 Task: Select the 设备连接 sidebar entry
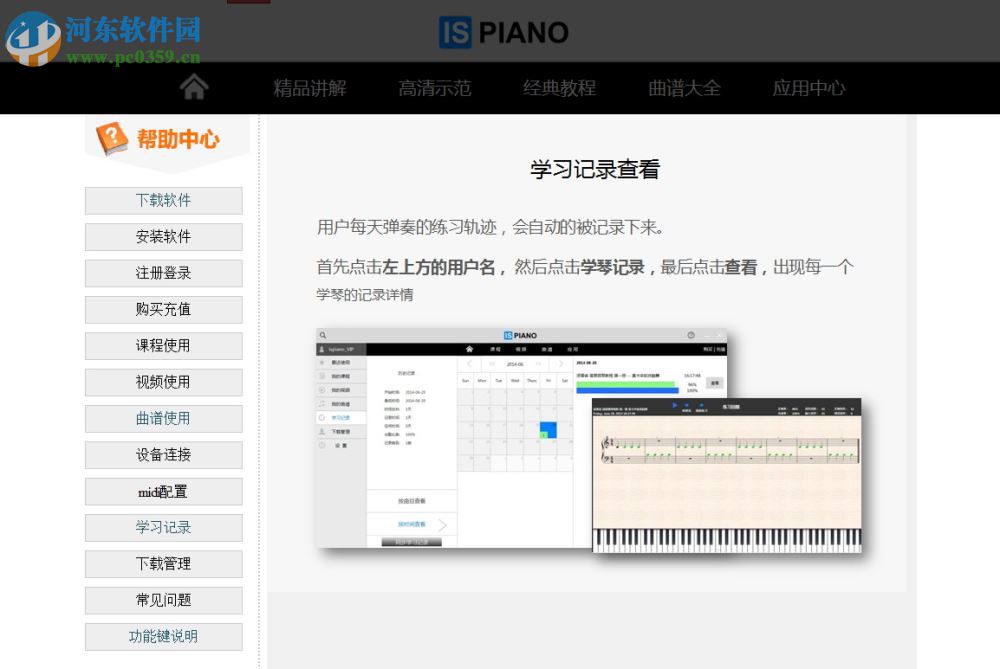[x=163, y=455]
